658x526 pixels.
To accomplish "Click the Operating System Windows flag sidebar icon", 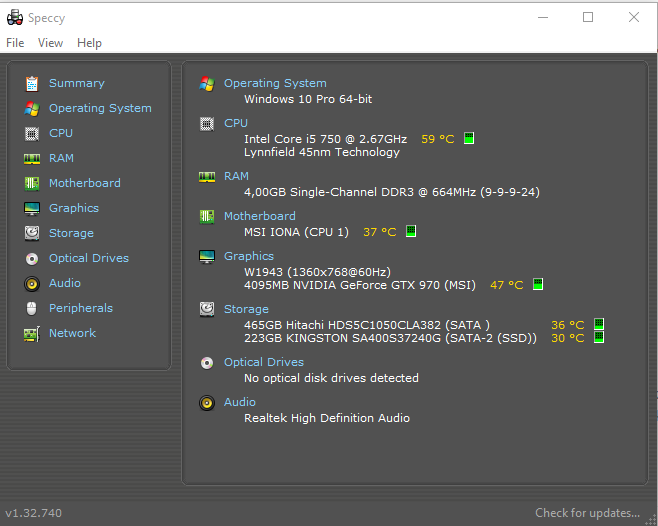I will click(32, 109).
